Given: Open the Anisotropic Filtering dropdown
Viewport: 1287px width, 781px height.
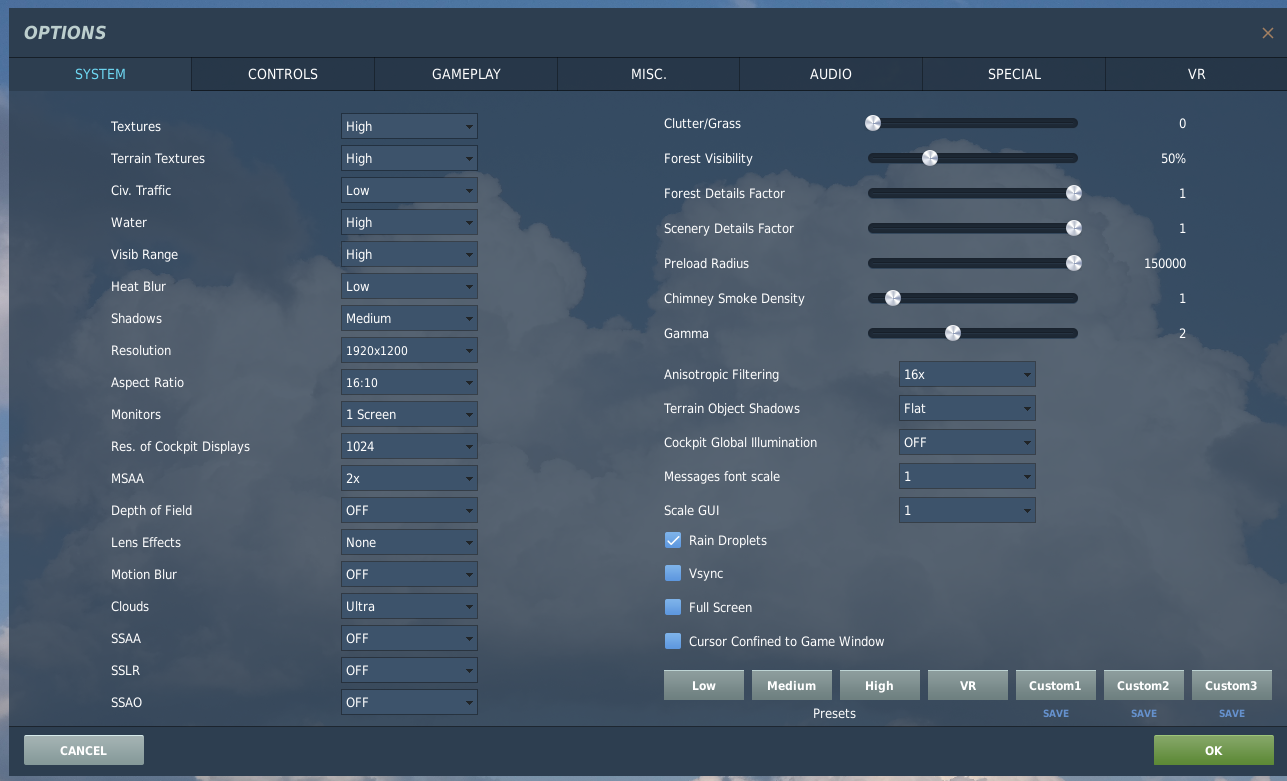Looking at the screenshot, I should (967, 374).
